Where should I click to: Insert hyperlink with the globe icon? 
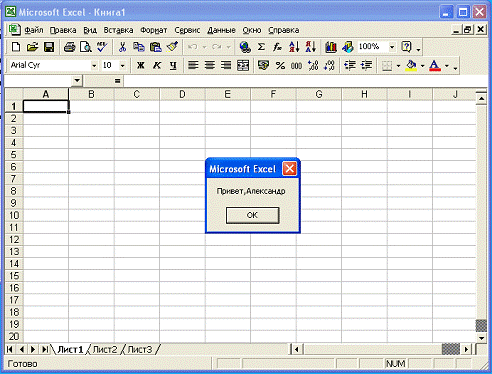[245, 47]
